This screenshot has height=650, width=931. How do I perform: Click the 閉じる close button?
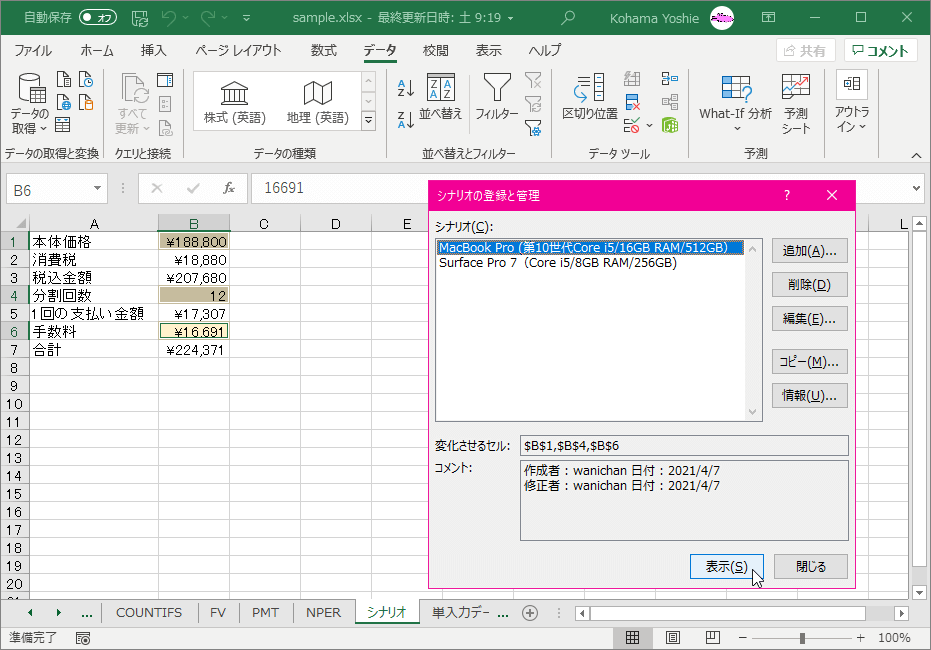tap(810, 567)
